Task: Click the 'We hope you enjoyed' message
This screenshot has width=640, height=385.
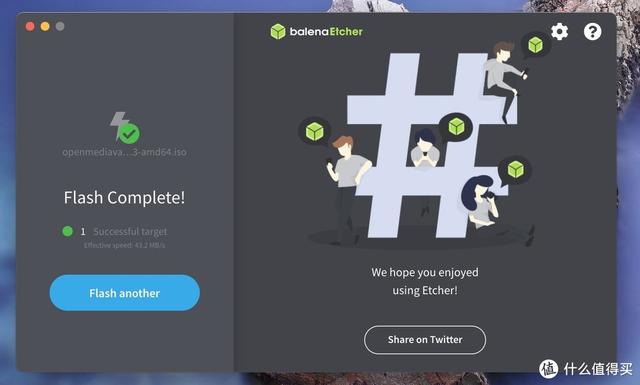Action: coord(425,272)
